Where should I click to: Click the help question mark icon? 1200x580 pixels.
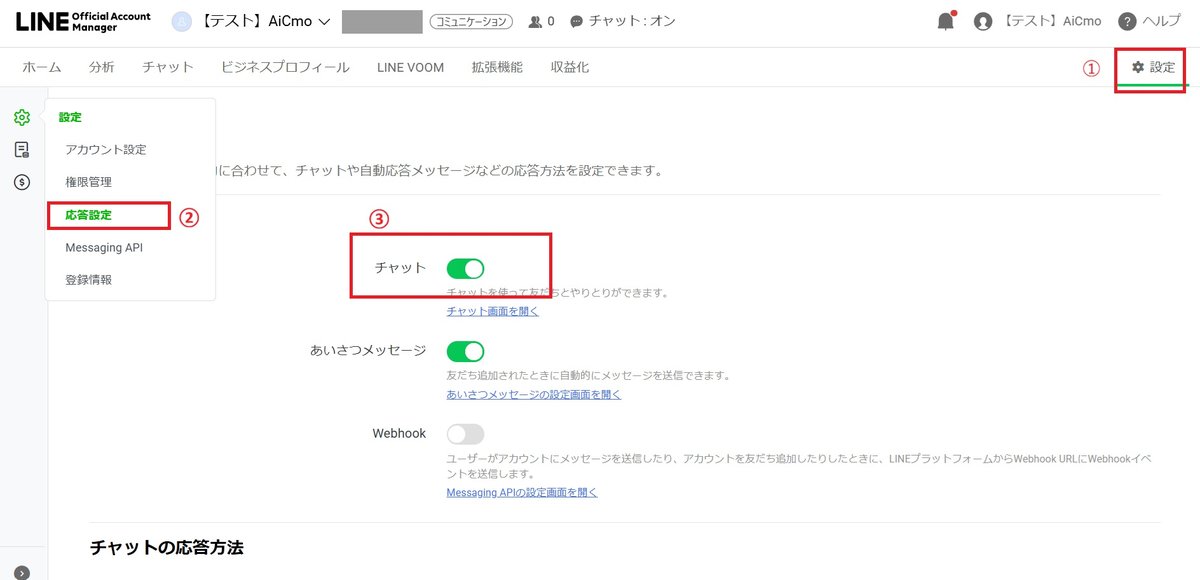point(1127,21)
